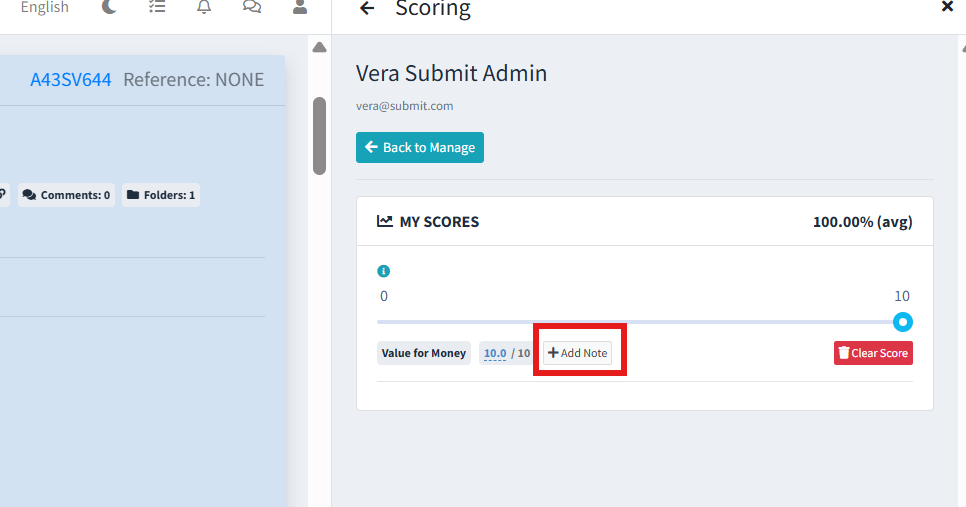The width and height of the screenshot is (966, 507).
Task: Click the scroll-up arrow of the scrollbar
Action: [x=319, y=47]
